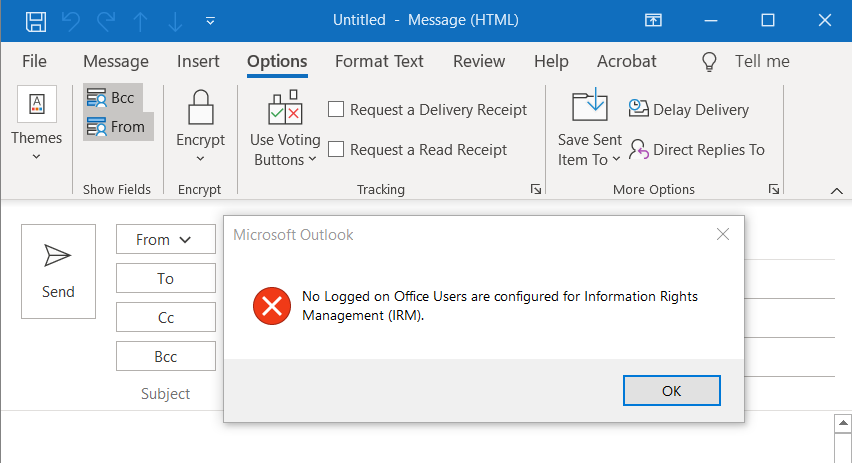Open the File tab
The height and width of the screenshot is (463, 852).
click(x=34, y=61)
